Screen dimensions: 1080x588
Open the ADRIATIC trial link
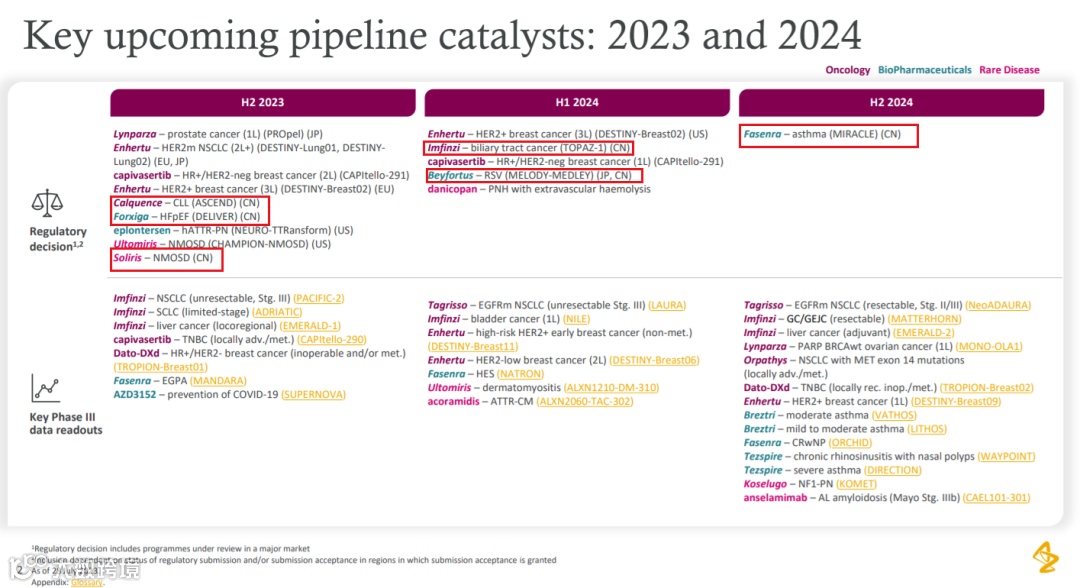tap(277, 312)
